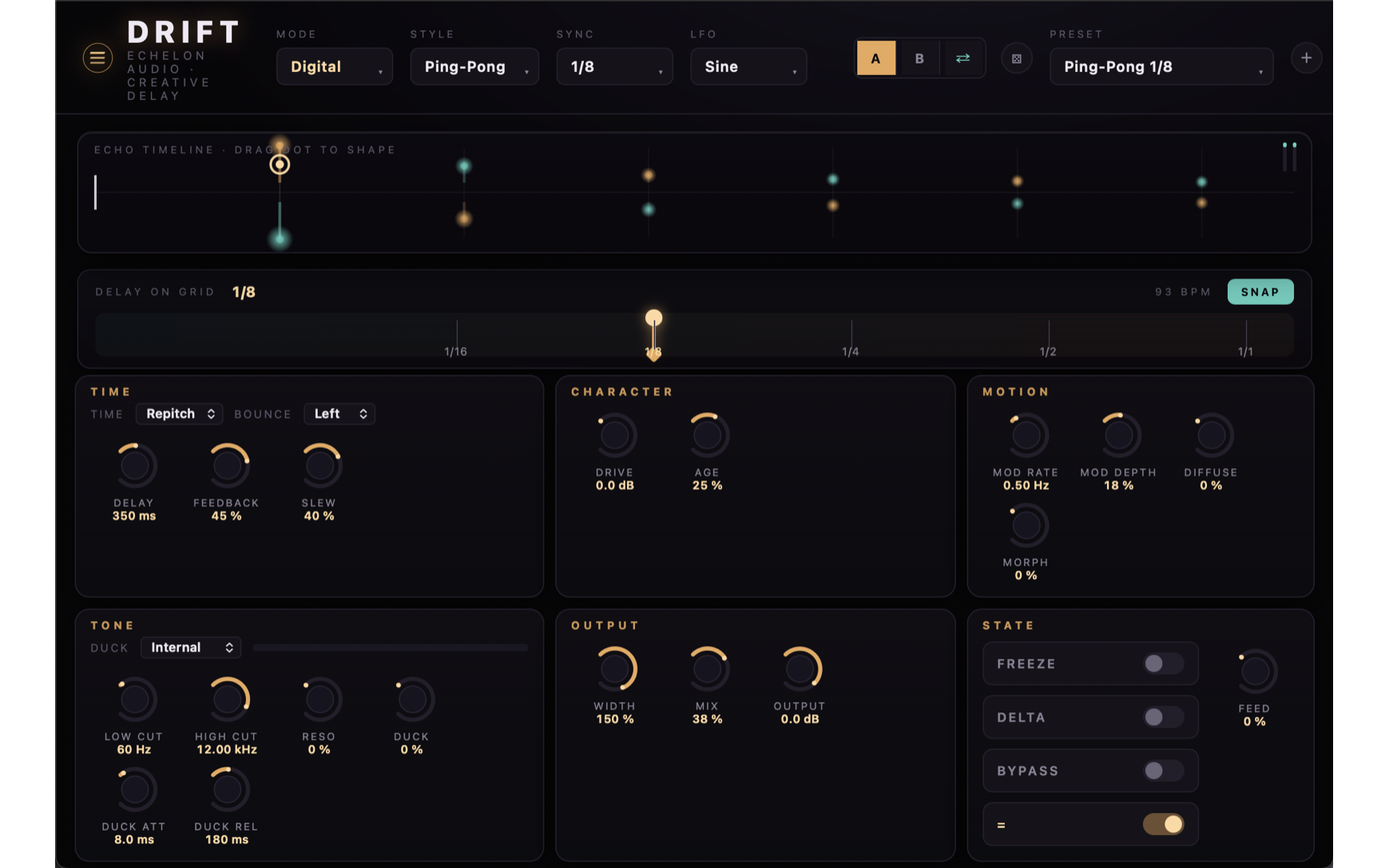Viewport: 1389px width, 868px height.
Task: Click the Slew knob
Action: pyautogui.click(x=319, y=466)
